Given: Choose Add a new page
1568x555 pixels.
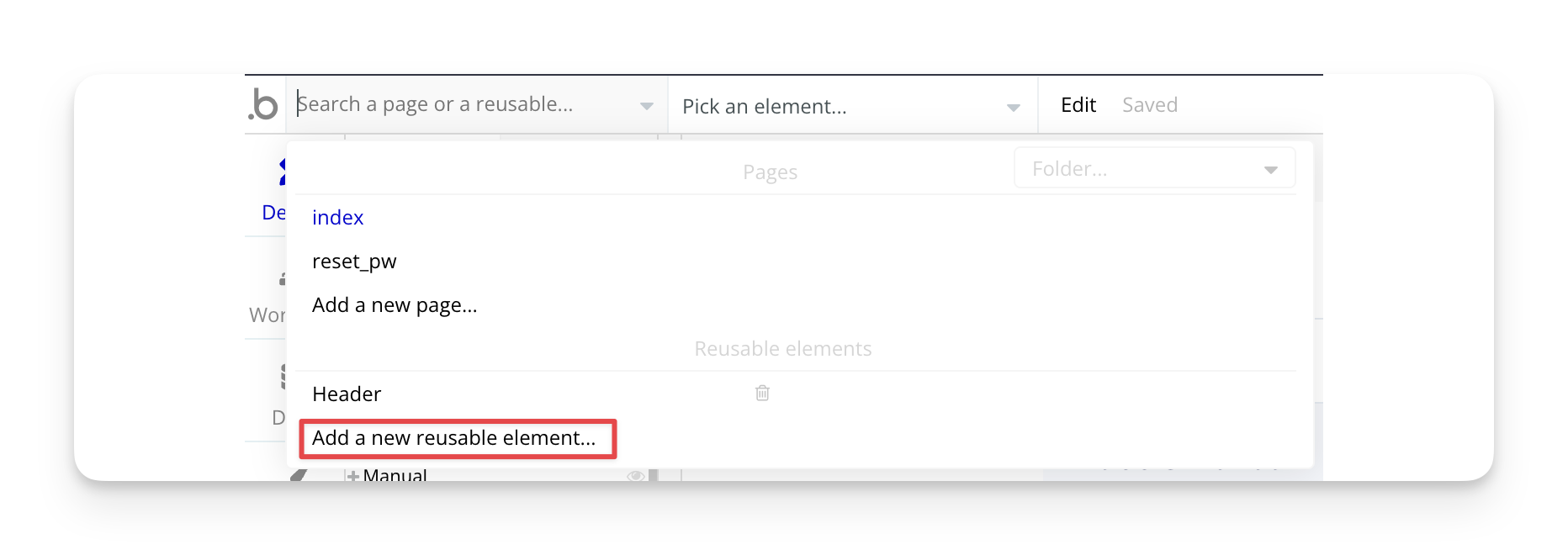Looking at the screenshot, I should coord(394,305).
